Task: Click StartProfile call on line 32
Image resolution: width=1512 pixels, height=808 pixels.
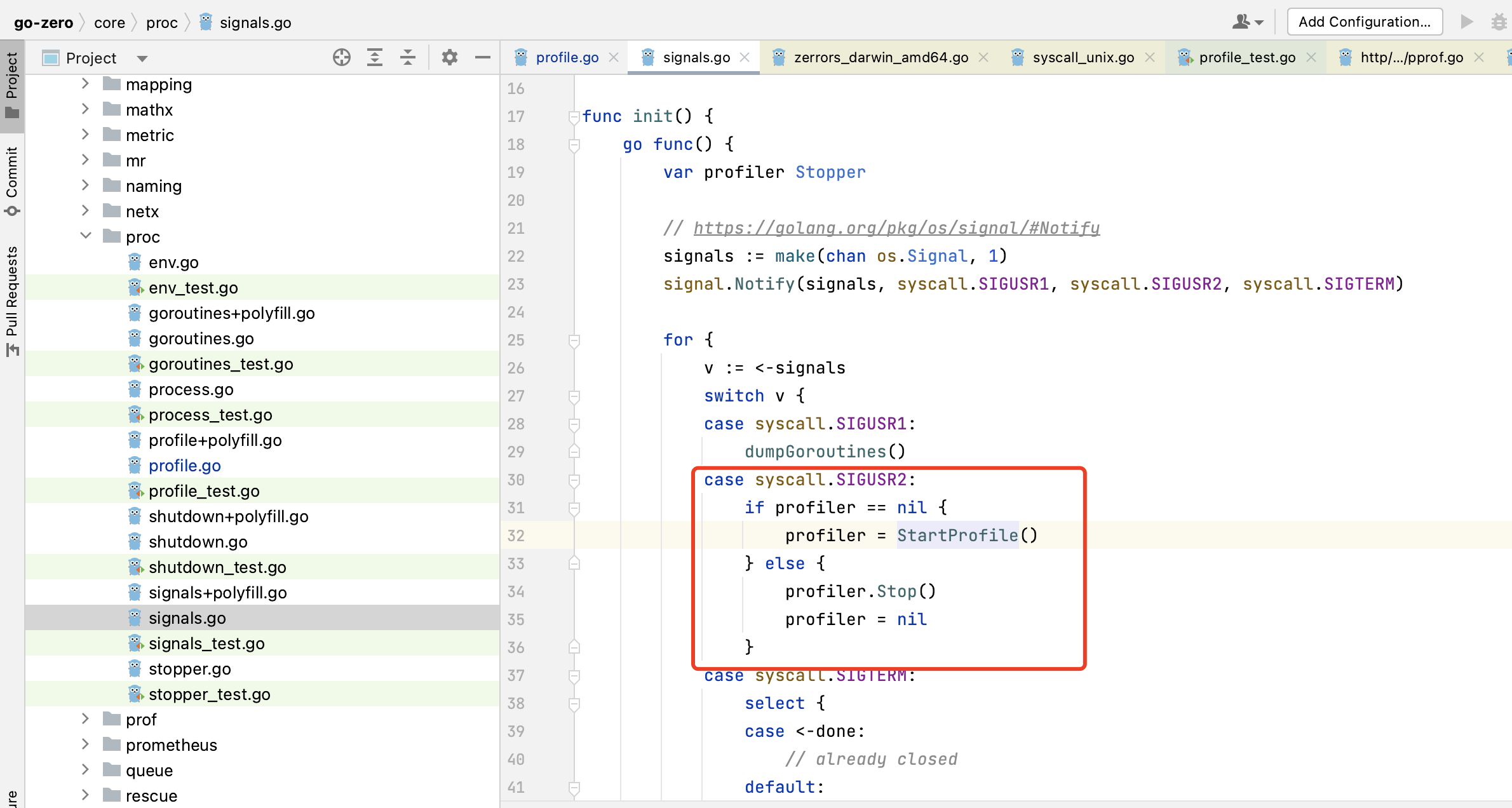Action: click(x=957, y=535)
